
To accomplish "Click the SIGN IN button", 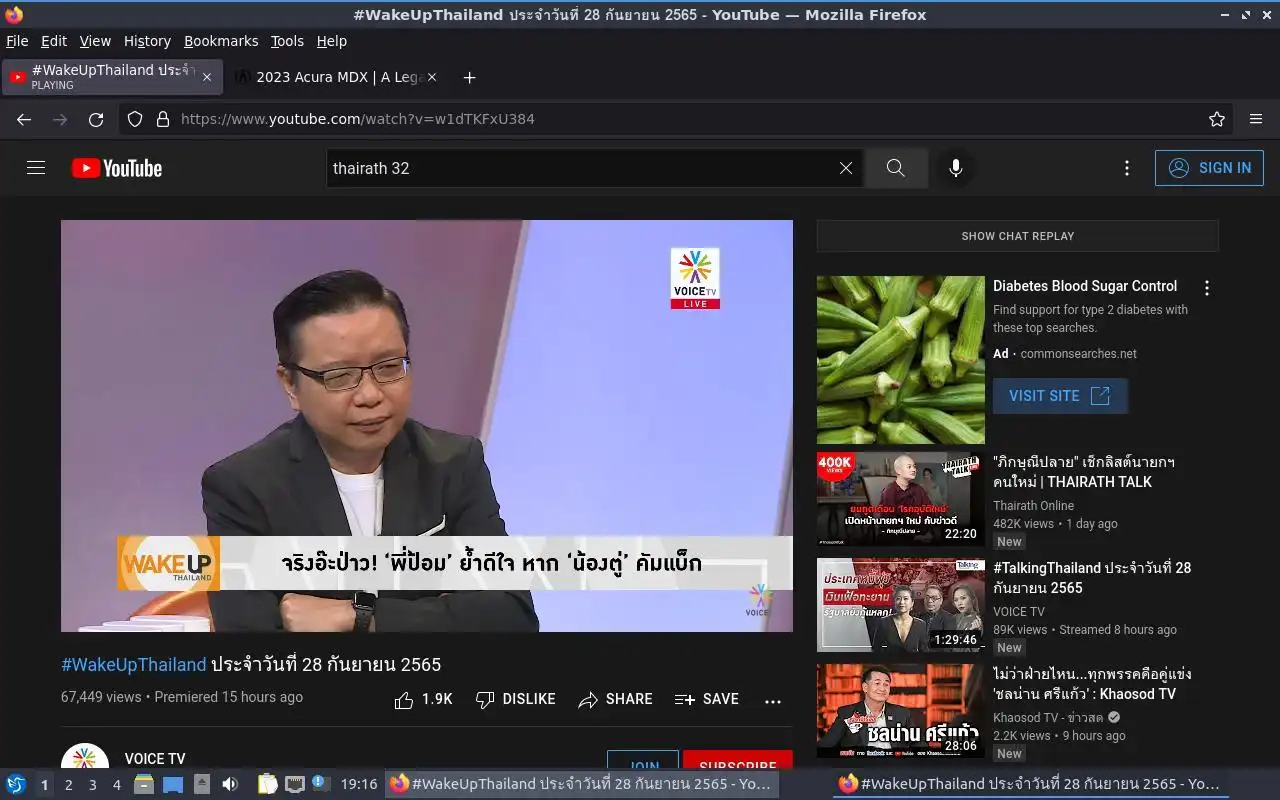I will pyautogui.click(x=1209, y=168).
